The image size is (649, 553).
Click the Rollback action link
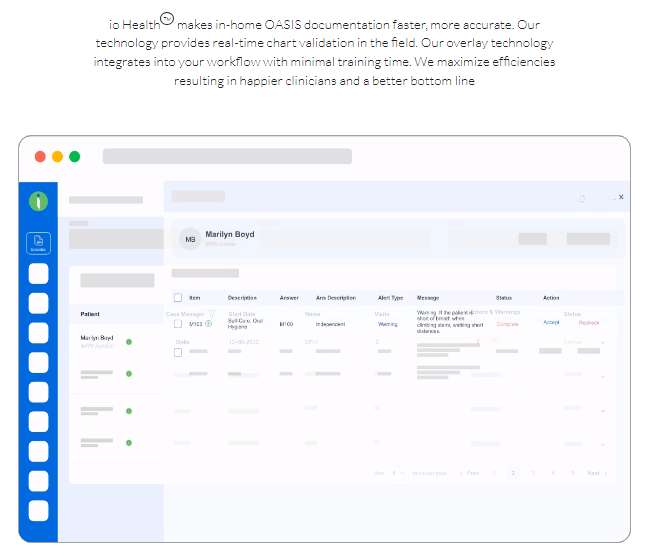pyautogui.click(x=589, y=322)
